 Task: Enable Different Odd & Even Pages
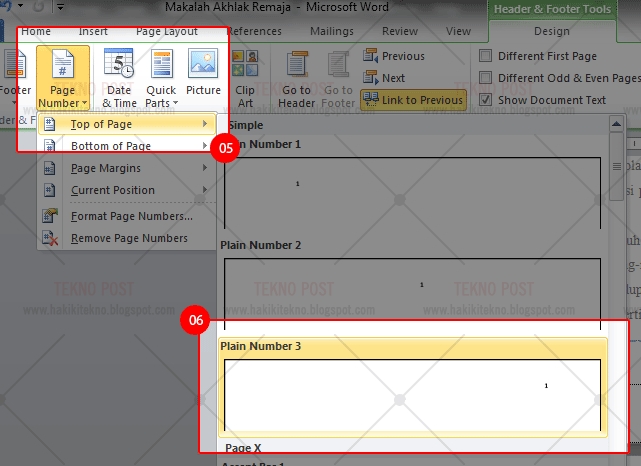[x=485, y=78]
